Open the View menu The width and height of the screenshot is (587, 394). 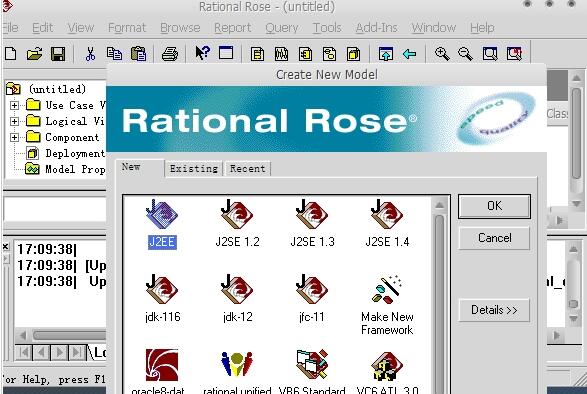[80, 28]
